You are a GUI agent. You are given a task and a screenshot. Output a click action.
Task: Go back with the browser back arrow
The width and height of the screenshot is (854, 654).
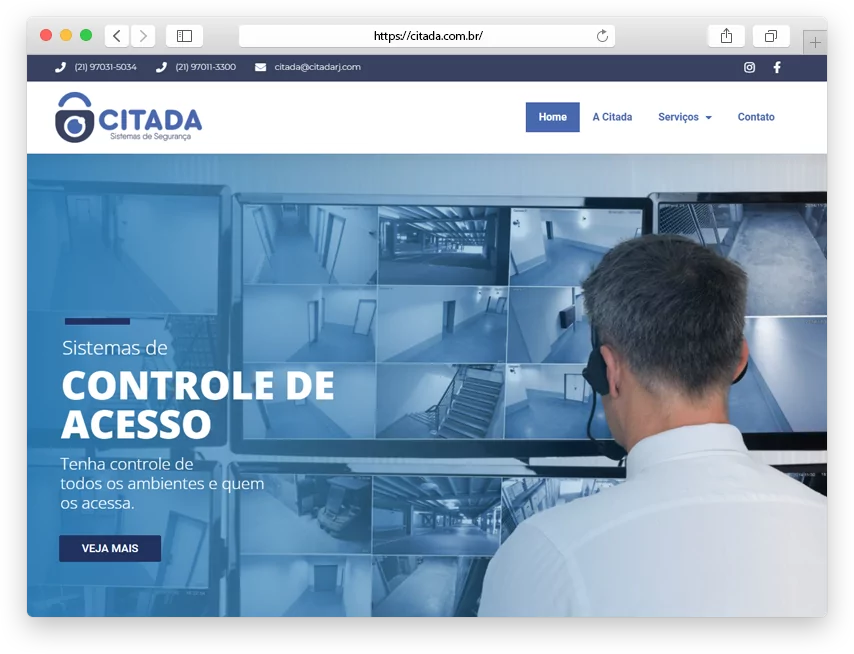pyautogui.click(x=117, y=36)
